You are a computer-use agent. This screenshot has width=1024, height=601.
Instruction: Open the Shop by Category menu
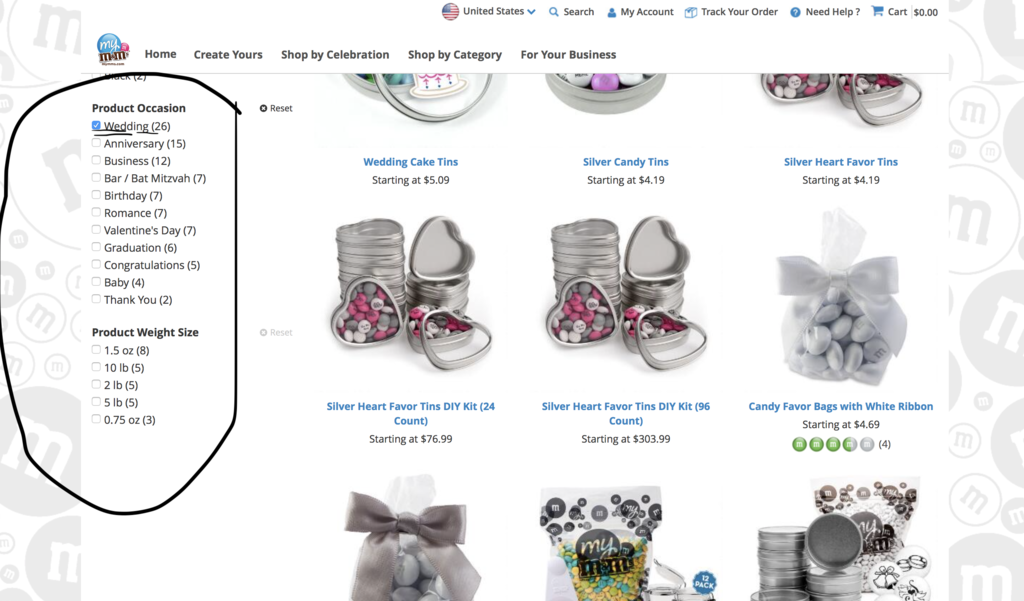[455, 55]
